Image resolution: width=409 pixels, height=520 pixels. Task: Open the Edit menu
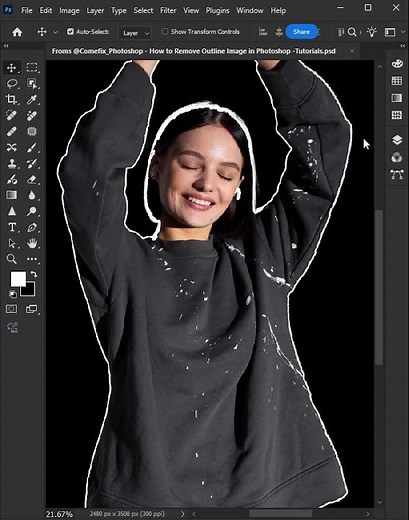46,11
